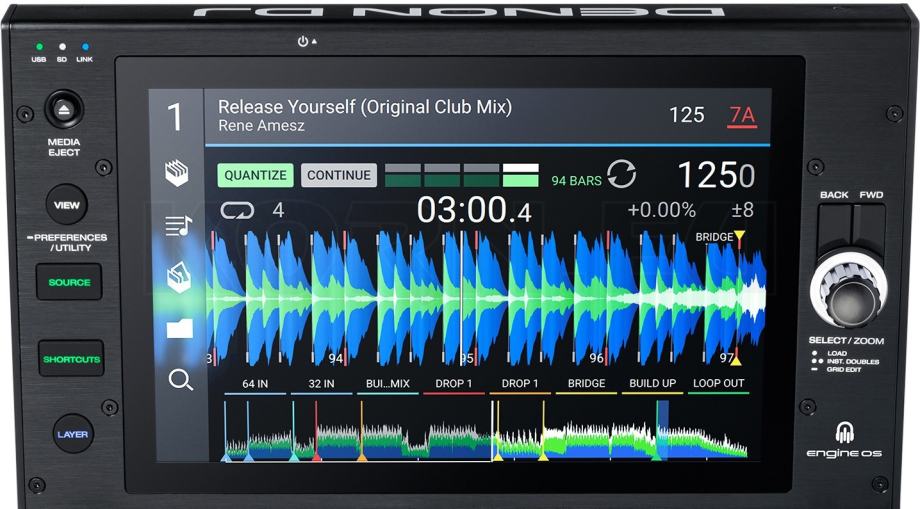Toggle the QUANTIZE button
The width and height of the screenshot is (920, 509).
pos(255,175)
